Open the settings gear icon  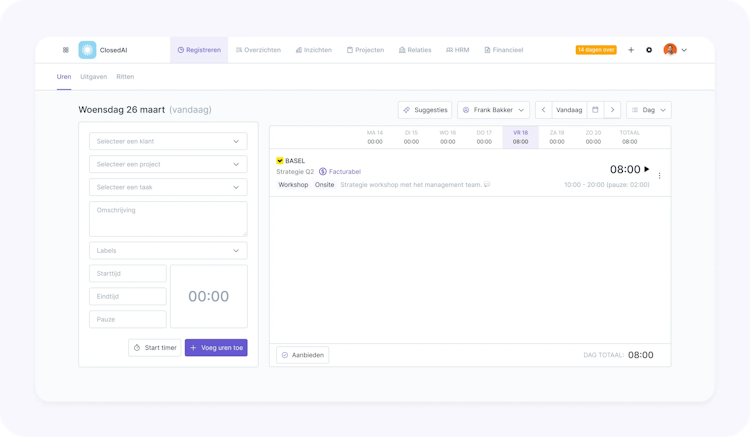click(649, 50)
